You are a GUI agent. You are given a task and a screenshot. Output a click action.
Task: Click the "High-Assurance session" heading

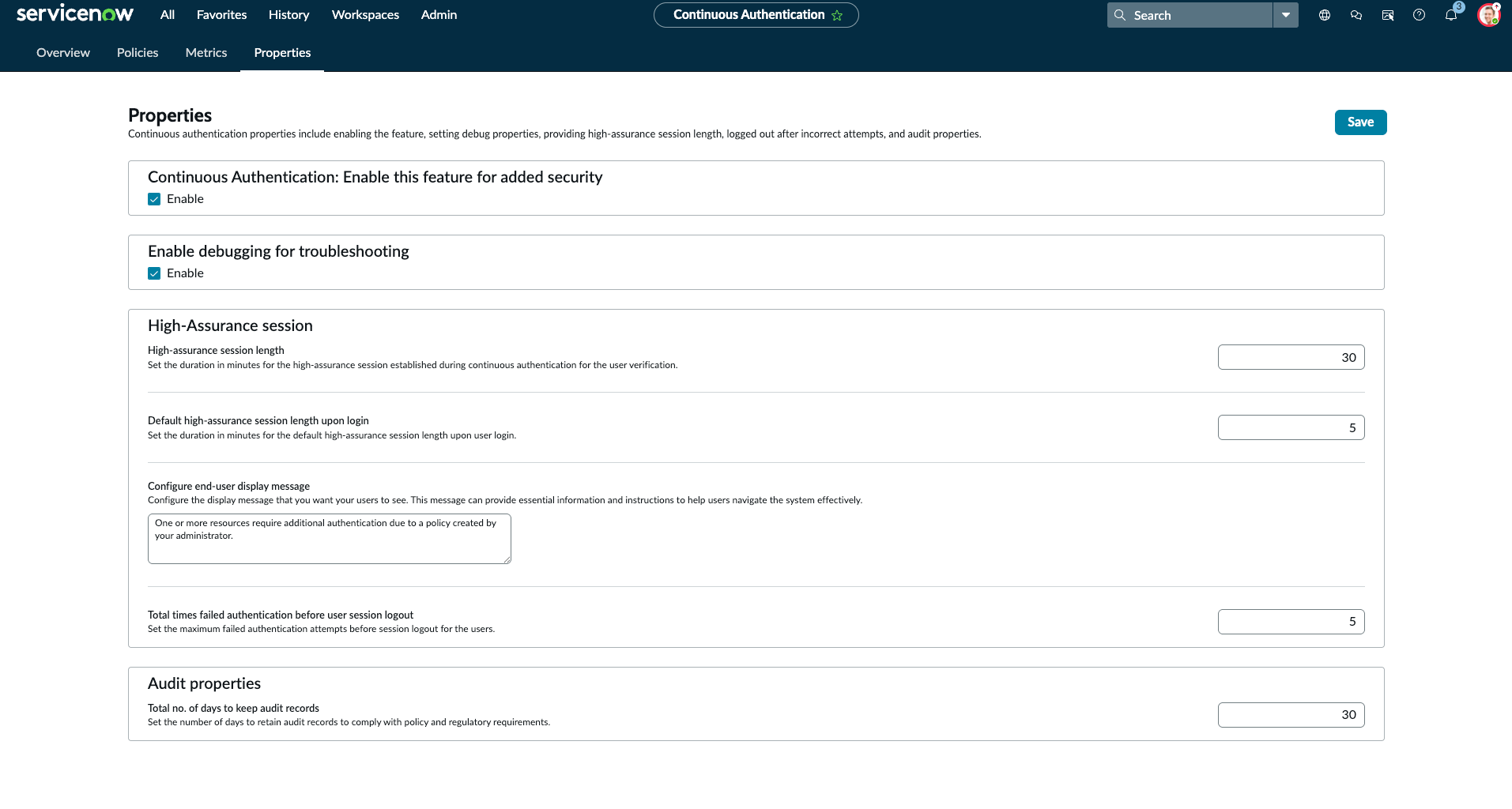230,325
